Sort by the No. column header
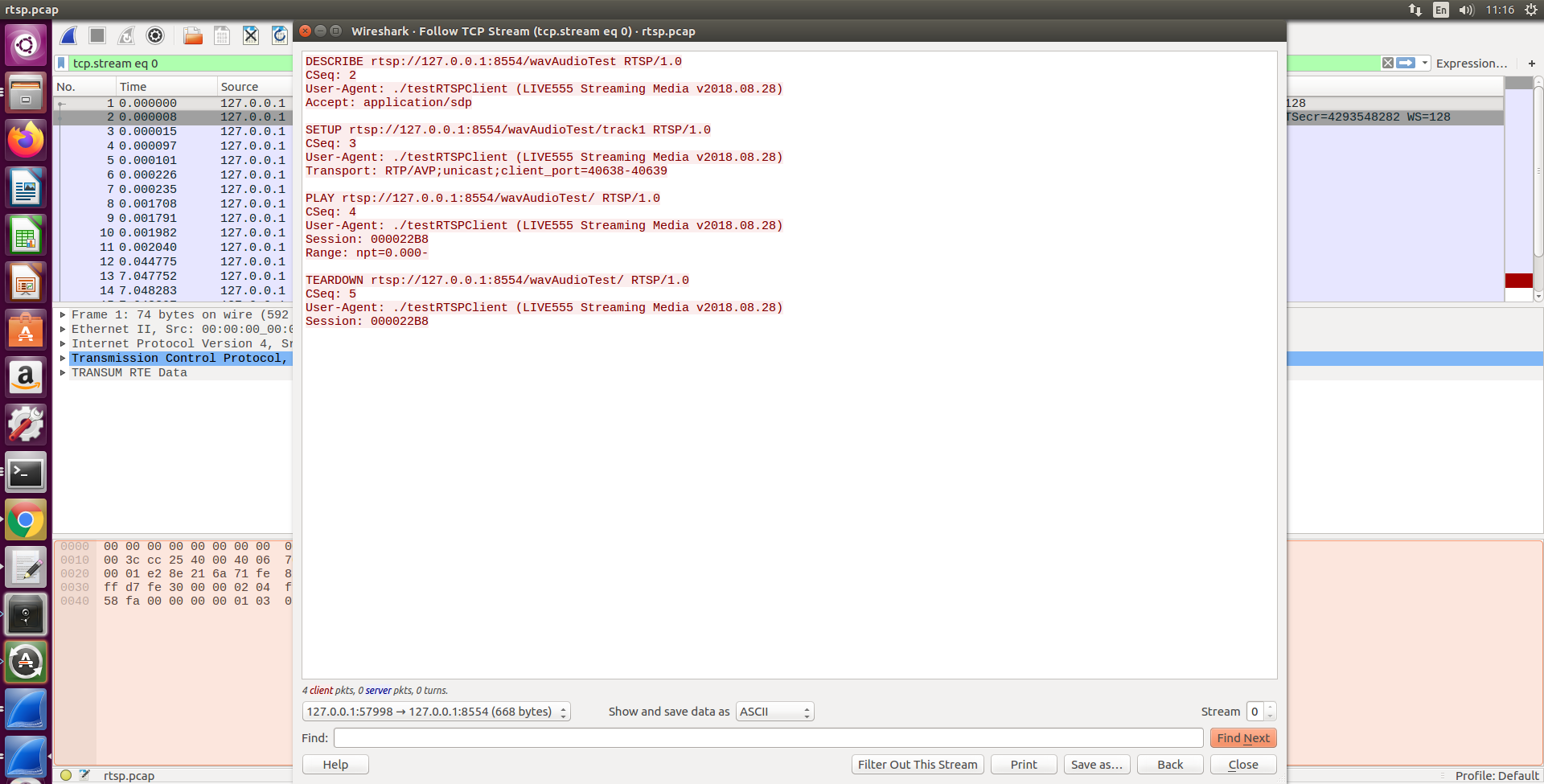Image resolution: width=1544 pixels, height=784 pixels. point(84,86)
